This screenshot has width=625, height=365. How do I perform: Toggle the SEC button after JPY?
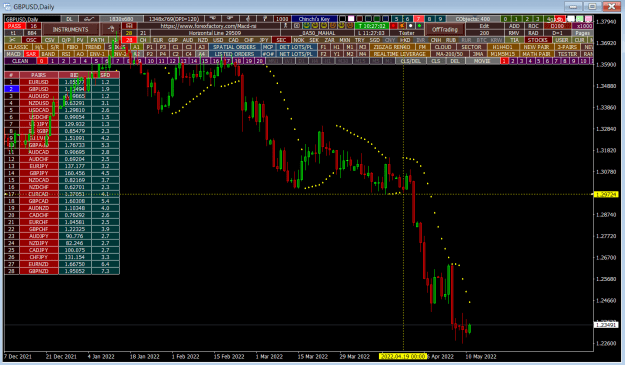pyautogui.click(x=281, y=40)
